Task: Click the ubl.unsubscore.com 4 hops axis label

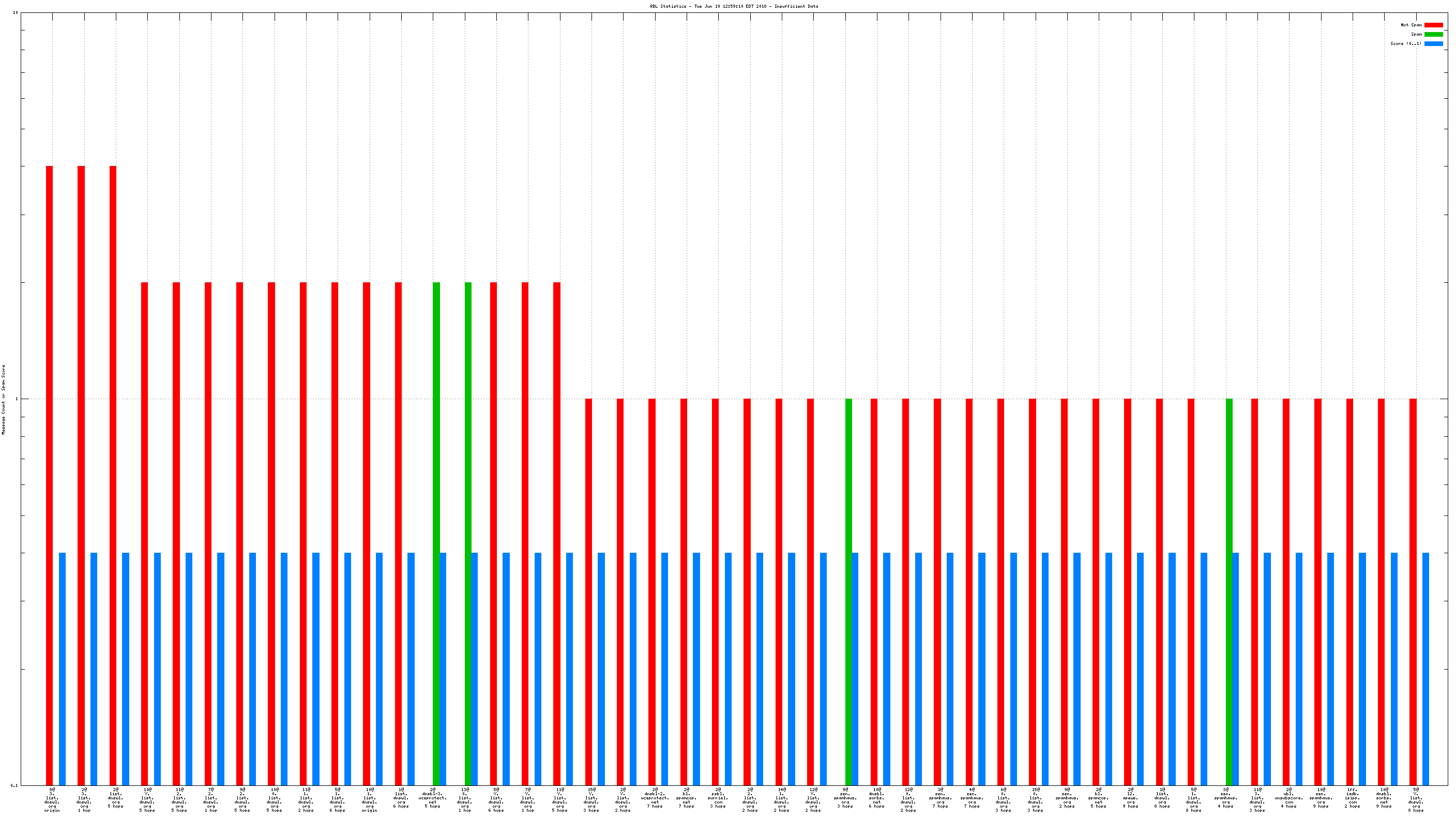Action: pos(1288,799)
